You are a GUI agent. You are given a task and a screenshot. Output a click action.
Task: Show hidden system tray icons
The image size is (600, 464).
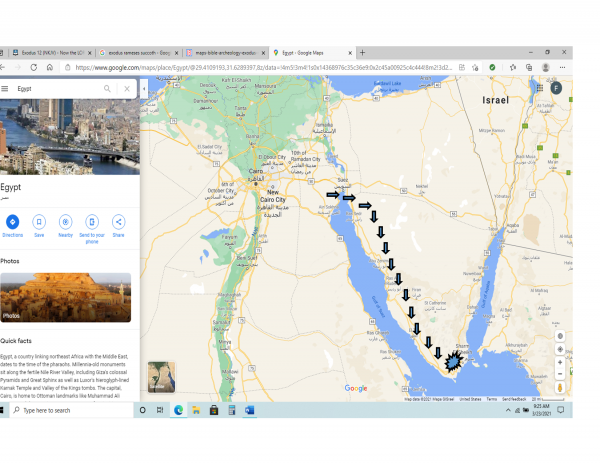(508, 410)
